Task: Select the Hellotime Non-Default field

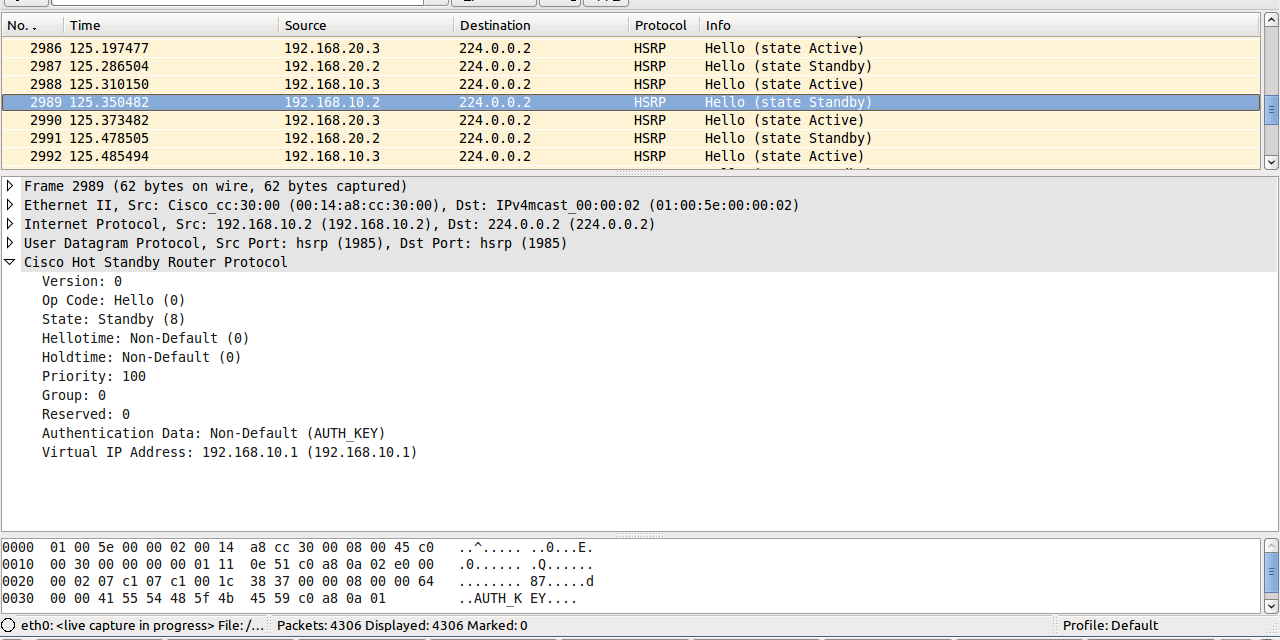Action: coord(146,338)
